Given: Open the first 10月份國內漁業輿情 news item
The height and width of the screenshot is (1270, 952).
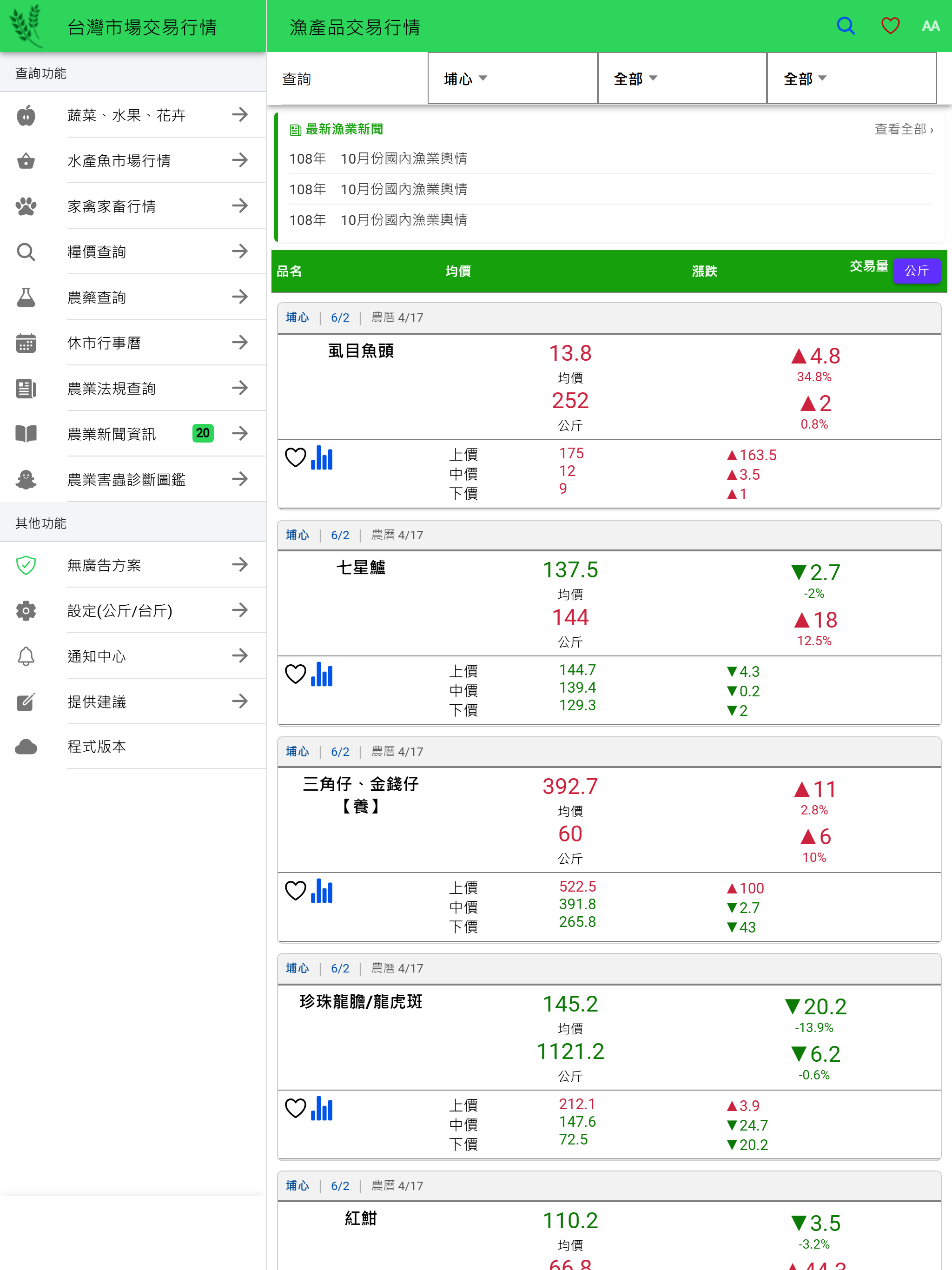Looking at the screenshot, I should click(611, 159).
